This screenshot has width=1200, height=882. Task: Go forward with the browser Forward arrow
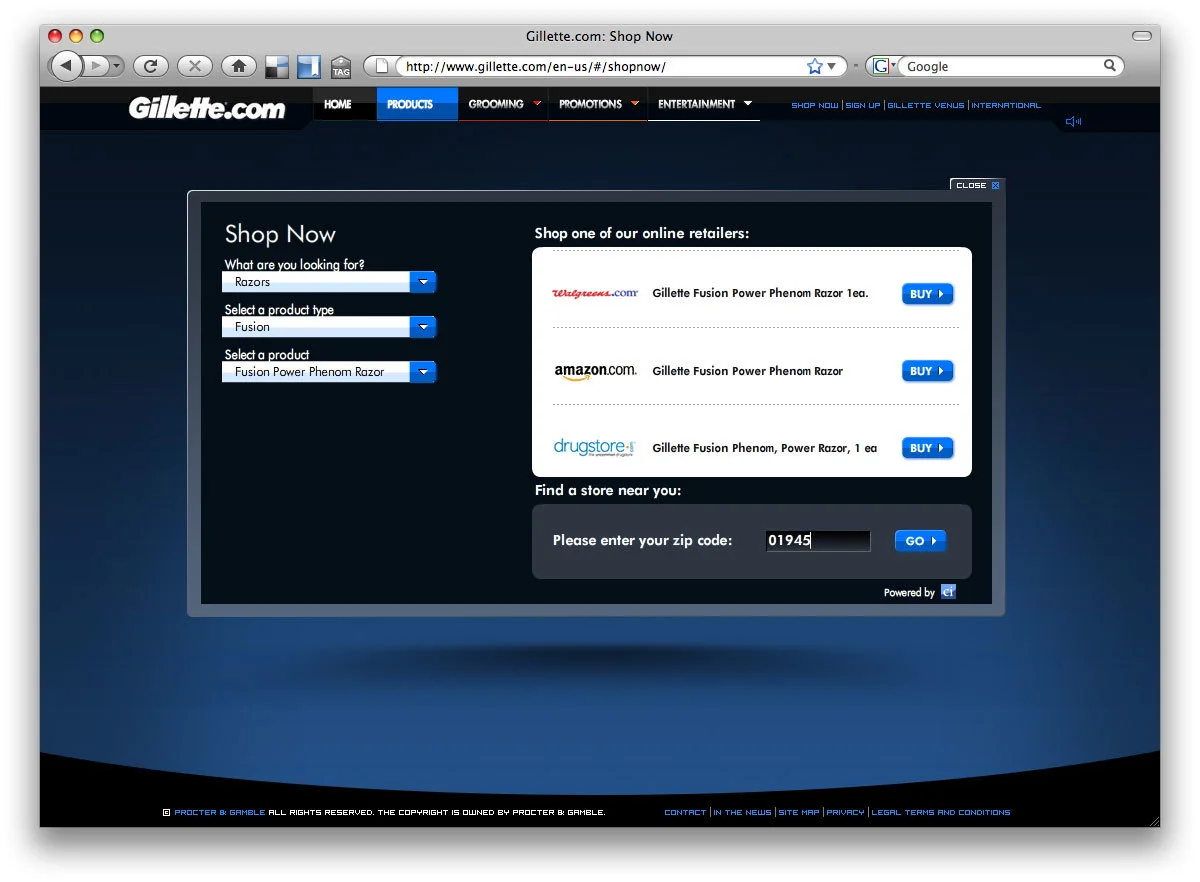pos(96,66)
